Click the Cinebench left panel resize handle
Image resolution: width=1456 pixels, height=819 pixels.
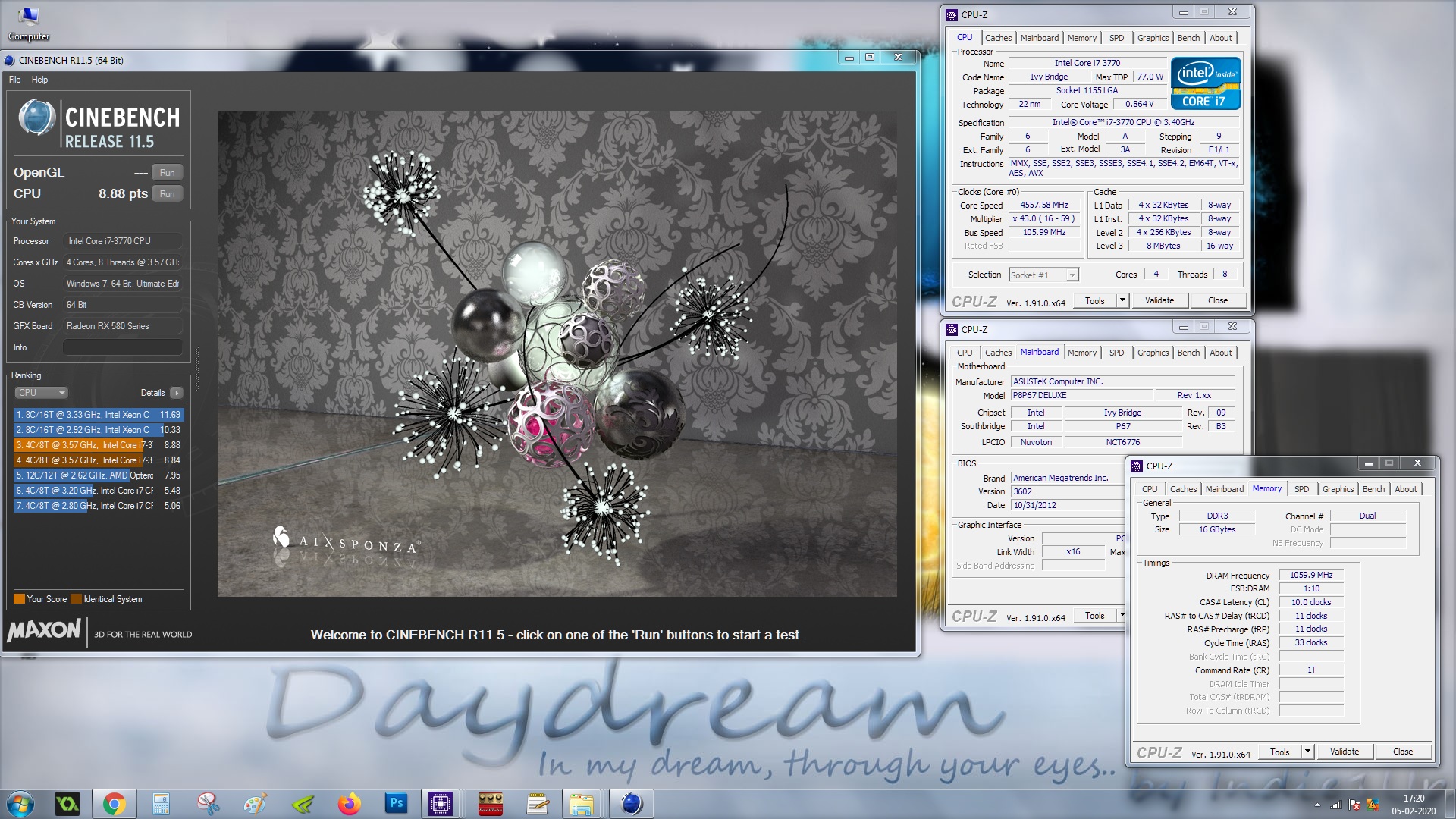pos(197,369)
